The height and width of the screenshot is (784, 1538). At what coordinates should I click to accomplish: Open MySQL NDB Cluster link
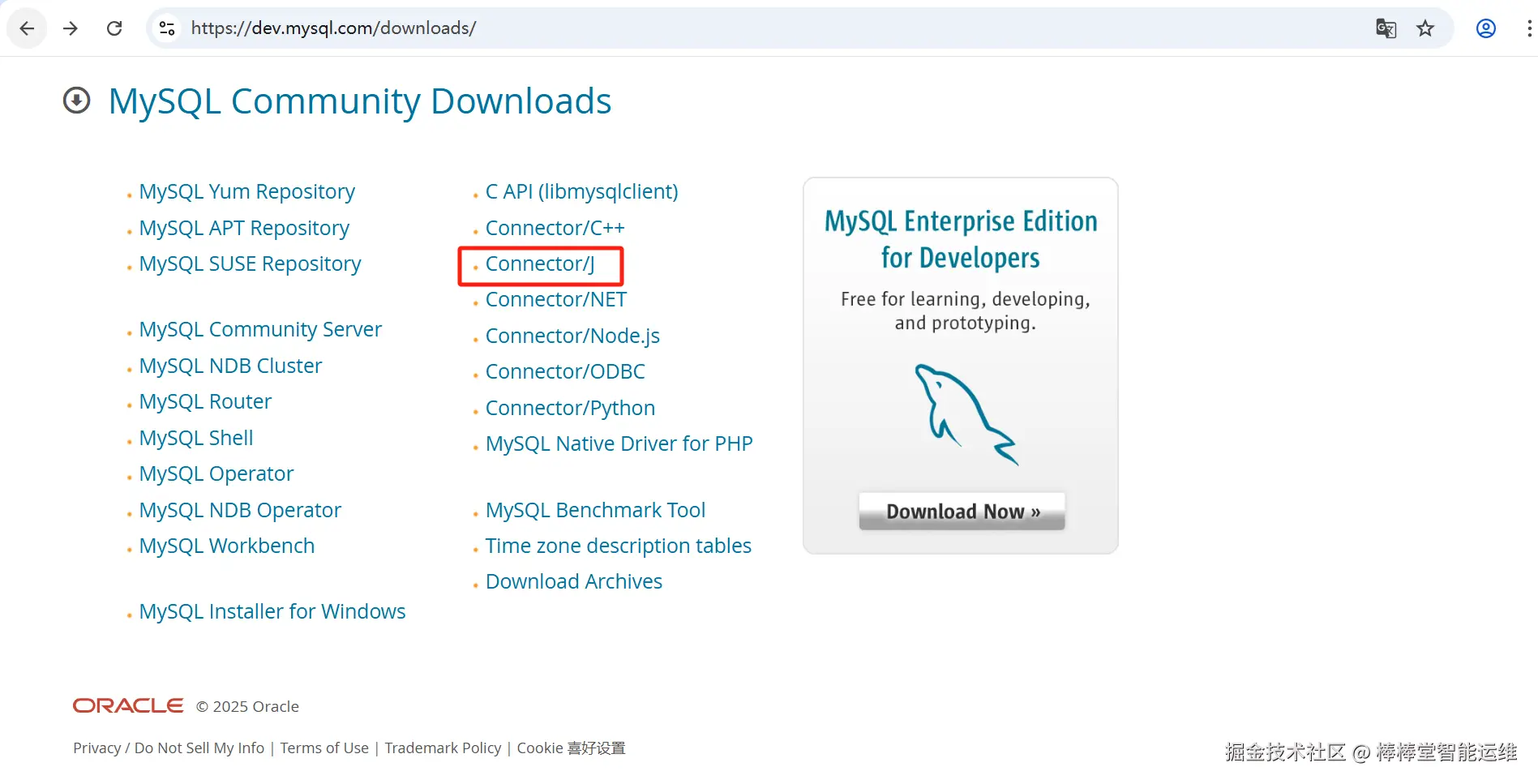point(230,366)
